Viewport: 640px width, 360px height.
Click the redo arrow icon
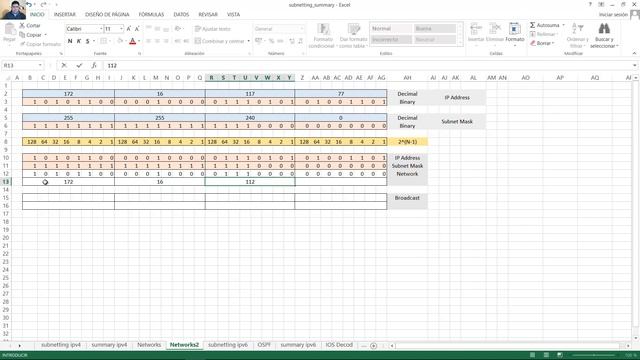[43, 4]
